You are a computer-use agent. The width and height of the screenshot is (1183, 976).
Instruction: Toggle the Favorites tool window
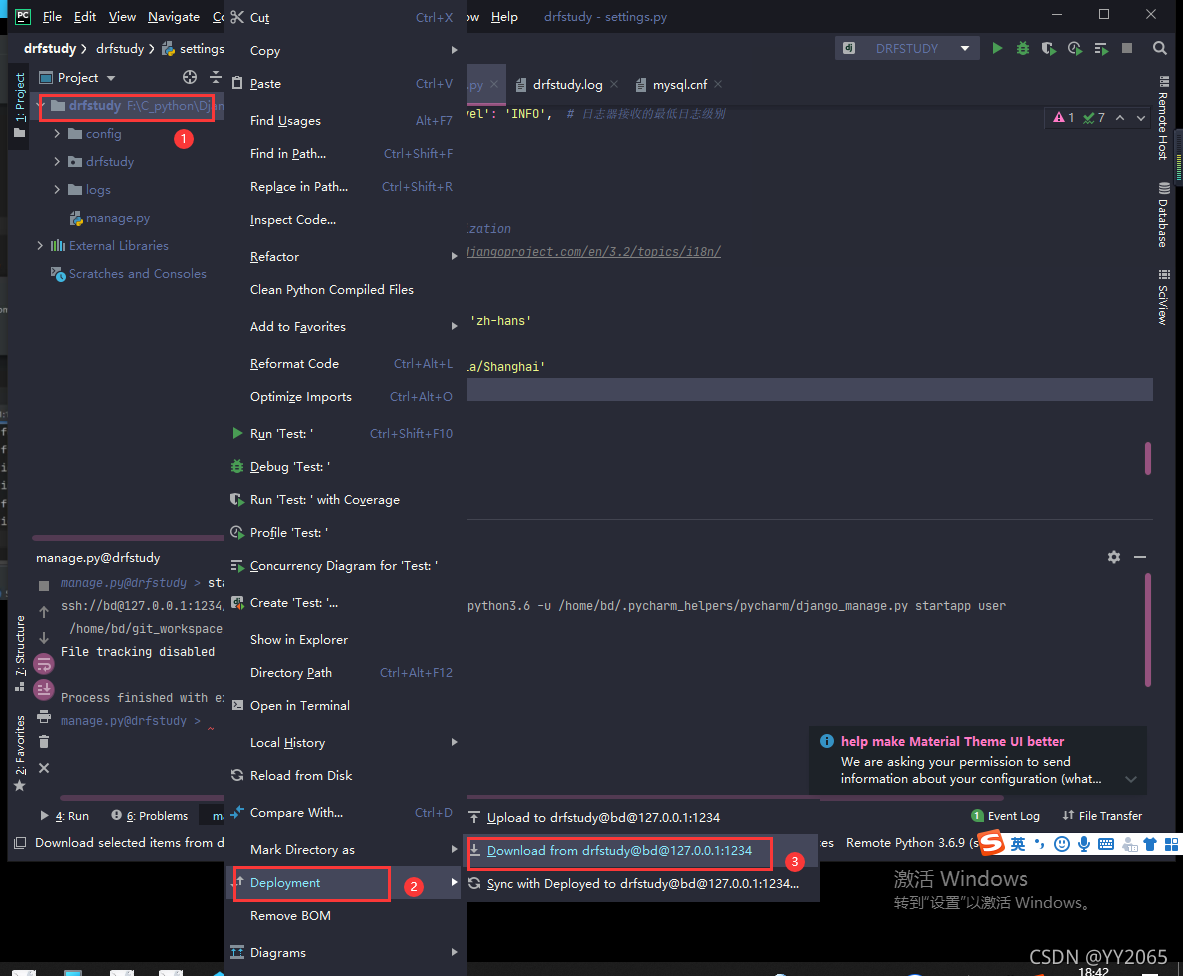[20, 752]
